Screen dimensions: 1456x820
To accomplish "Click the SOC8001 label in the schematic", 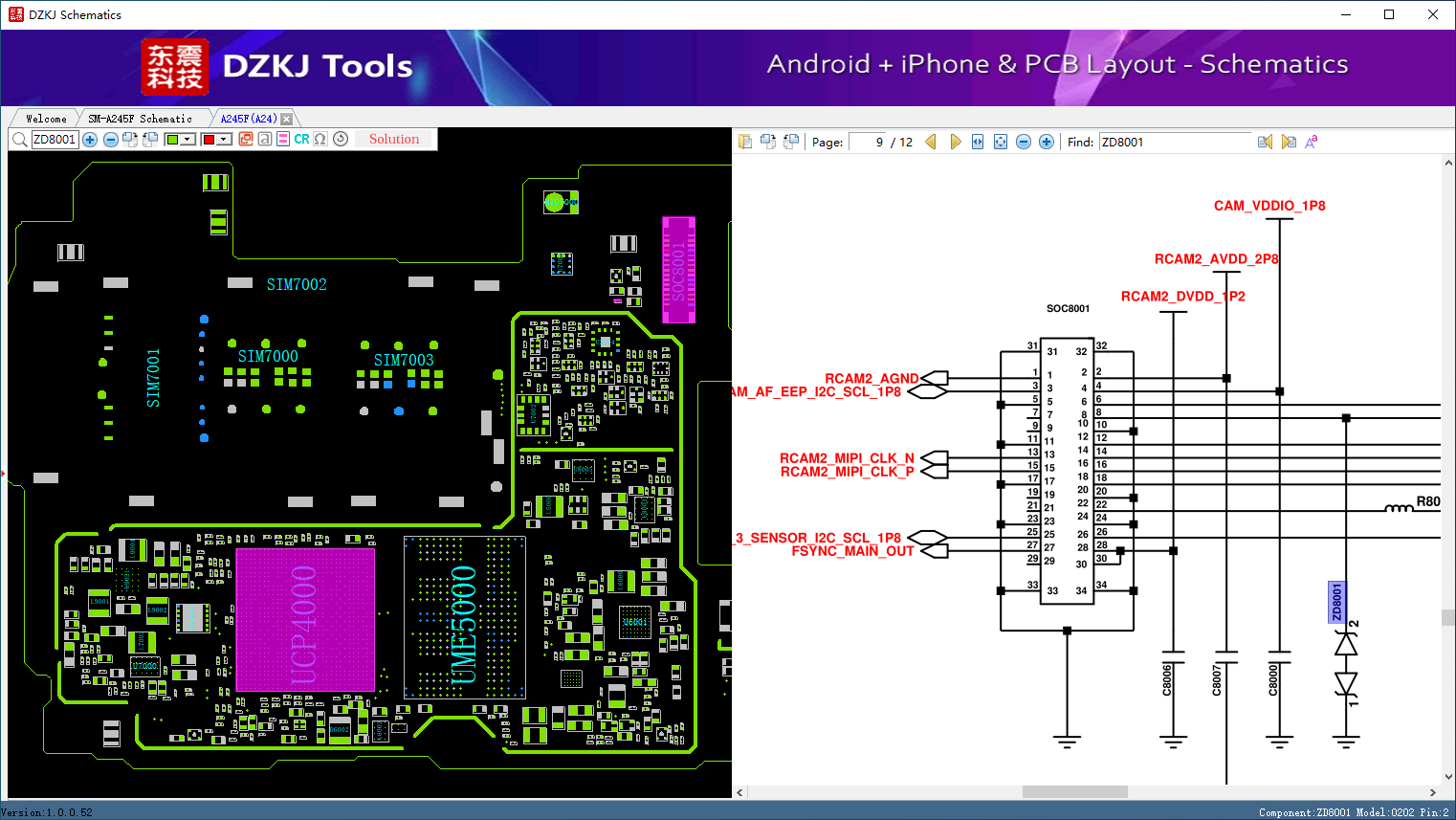I will pos(1068,308).
